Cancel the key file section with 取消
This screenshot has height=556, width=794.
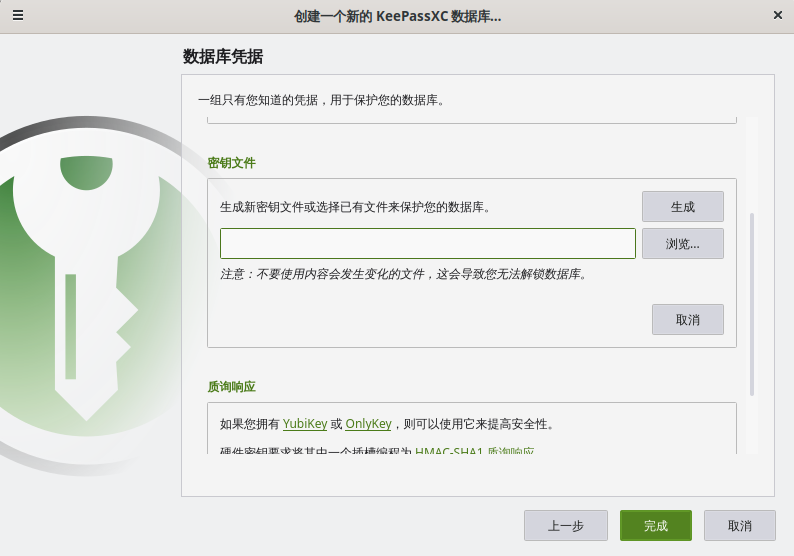tap(688, 320)
